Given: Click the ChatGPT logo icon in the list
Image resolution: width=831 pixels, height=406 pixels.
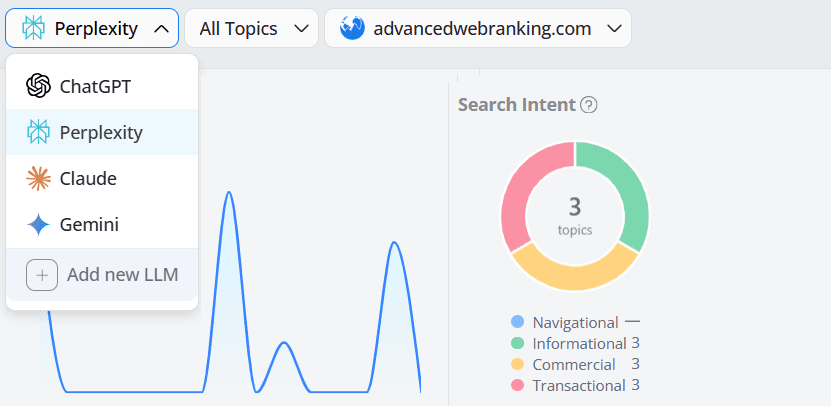Looking at the screenshot, I should coord(38,86).
